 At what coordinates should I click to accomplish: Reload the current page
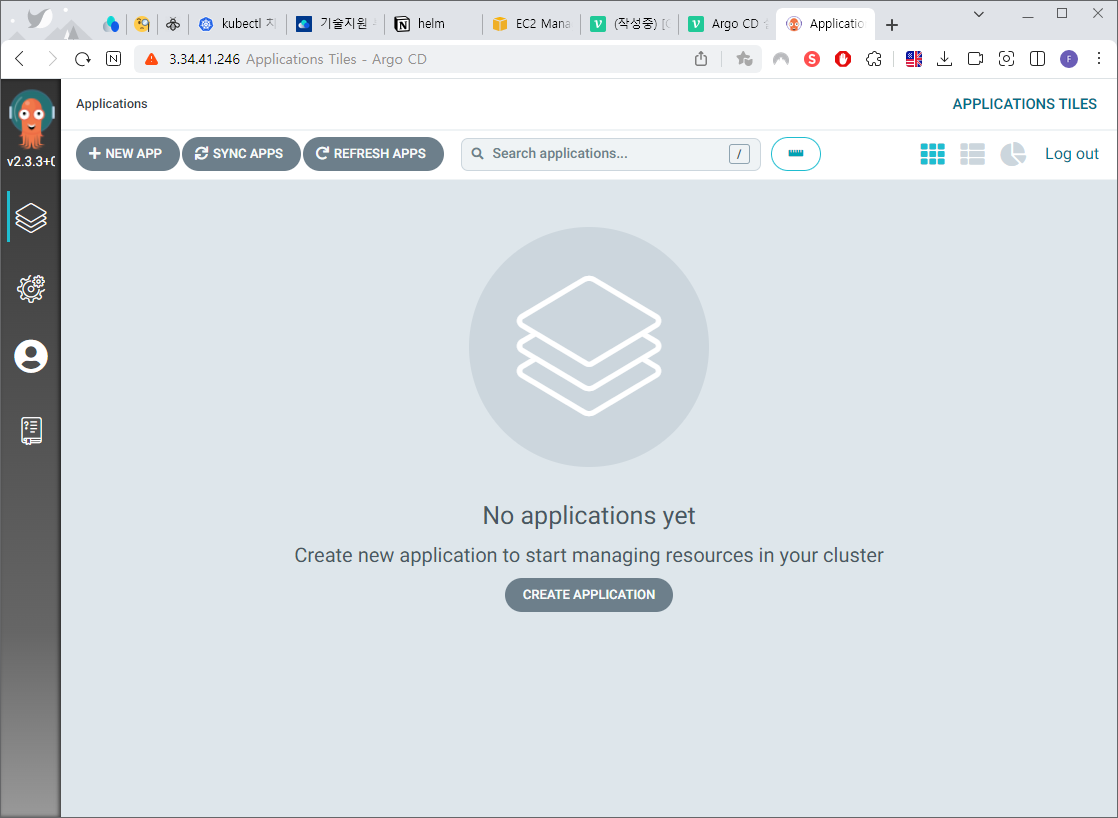[83, 59]
